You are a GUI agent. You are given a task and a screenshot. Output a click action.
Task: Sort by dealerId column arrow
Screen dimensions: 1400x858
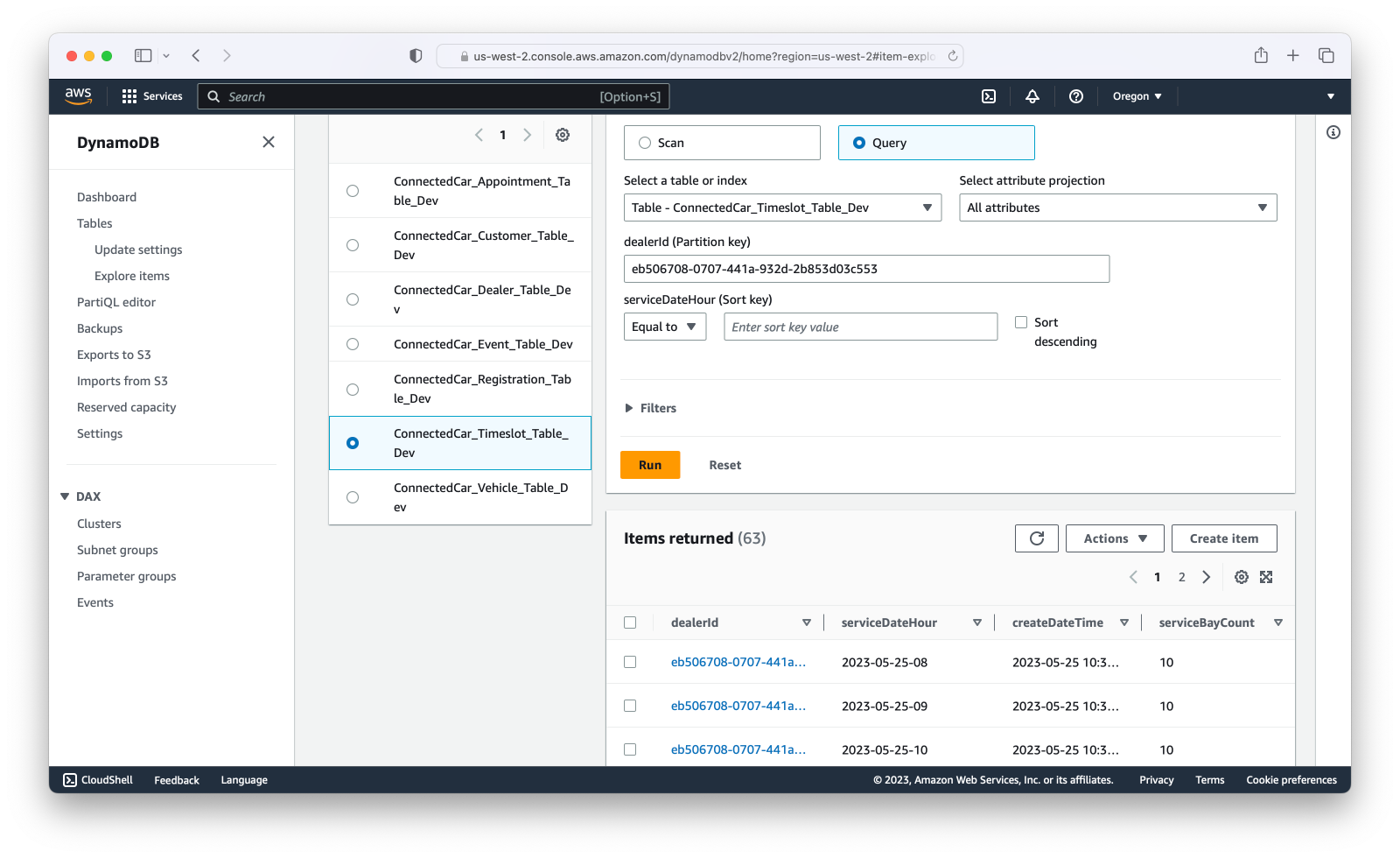[x=807, y=622]
